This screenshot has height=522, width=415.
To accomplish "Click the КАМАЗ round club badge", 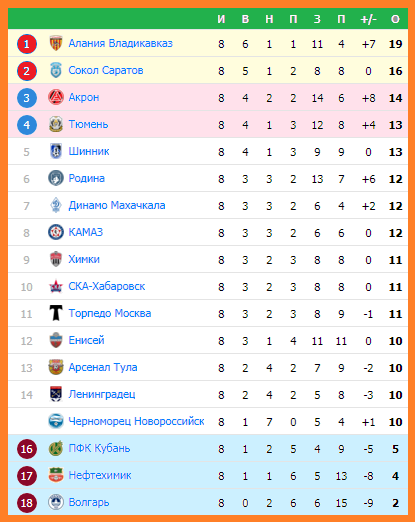I will tap(56, 232).
